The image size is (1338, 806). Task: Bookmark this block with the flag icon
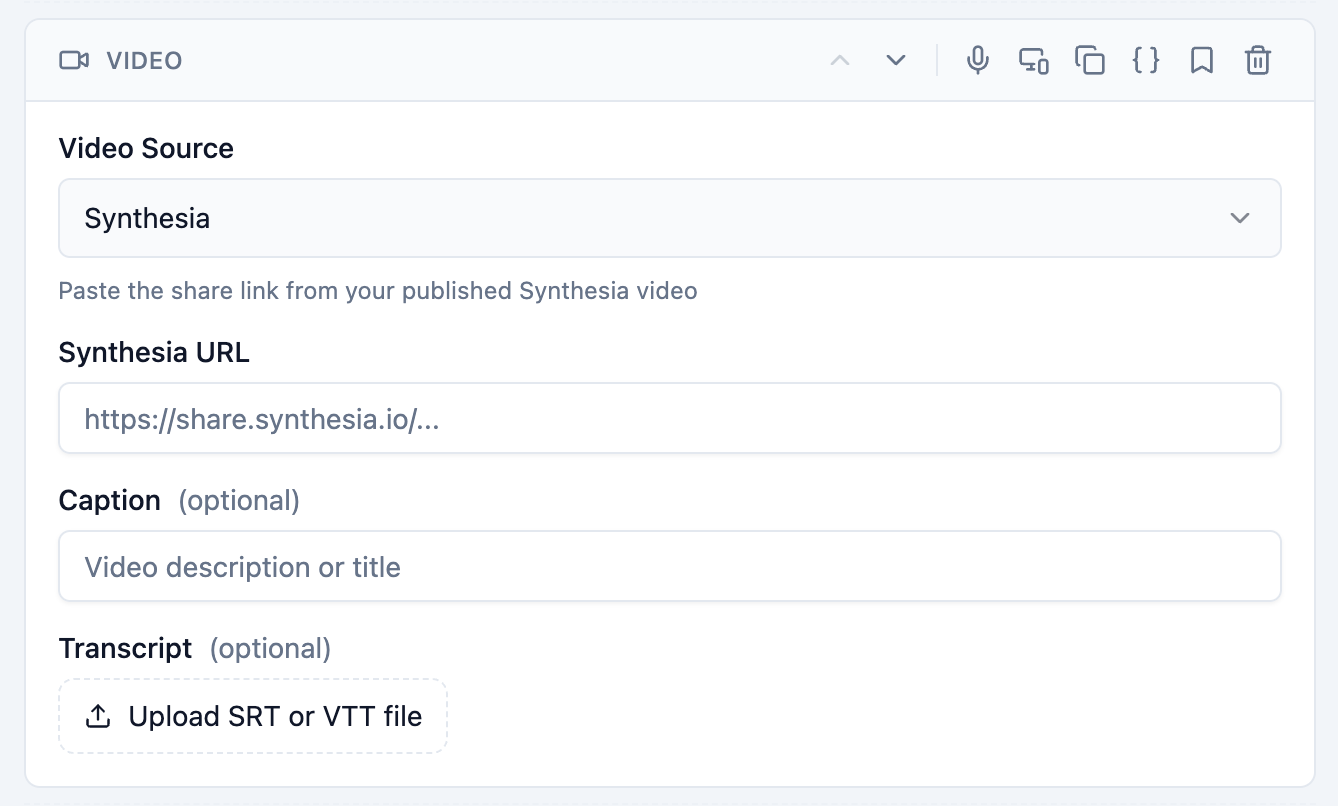[1201, 60]
